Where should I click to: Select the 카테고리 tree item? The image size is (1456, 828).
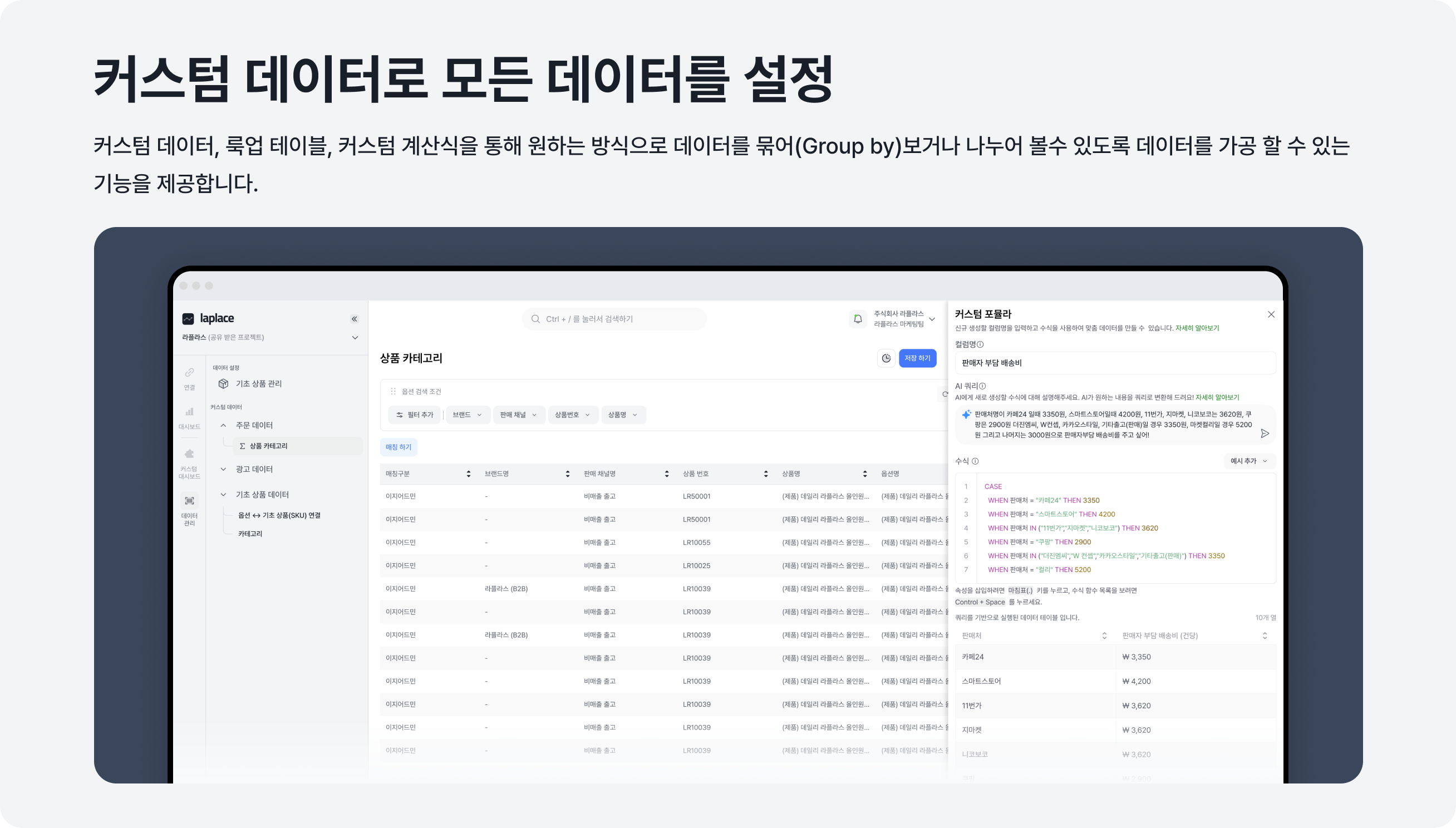(250, 534)
